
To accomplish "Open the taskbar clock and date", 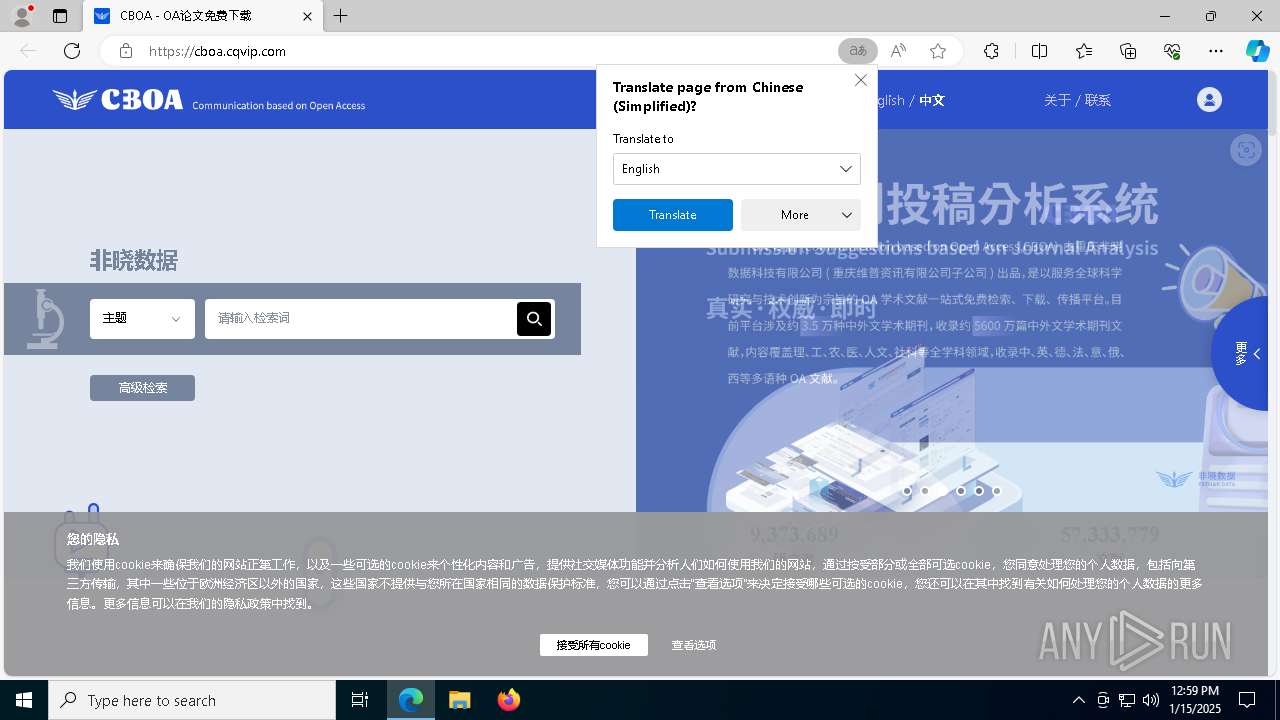I will point(1194,700).
